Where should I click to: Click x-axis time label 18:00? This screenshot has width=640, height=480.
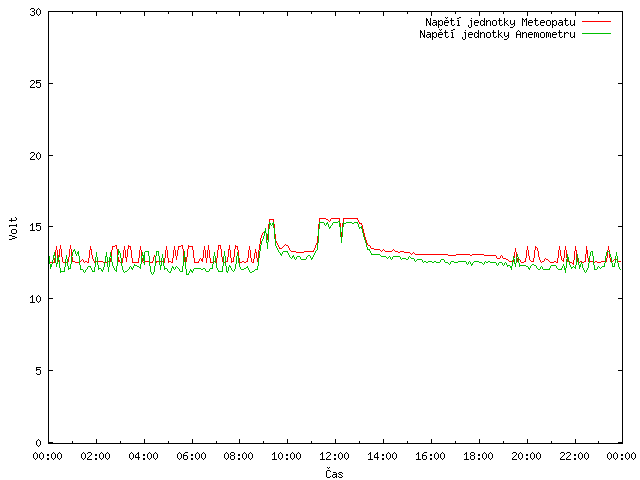(x=478, y=456)
